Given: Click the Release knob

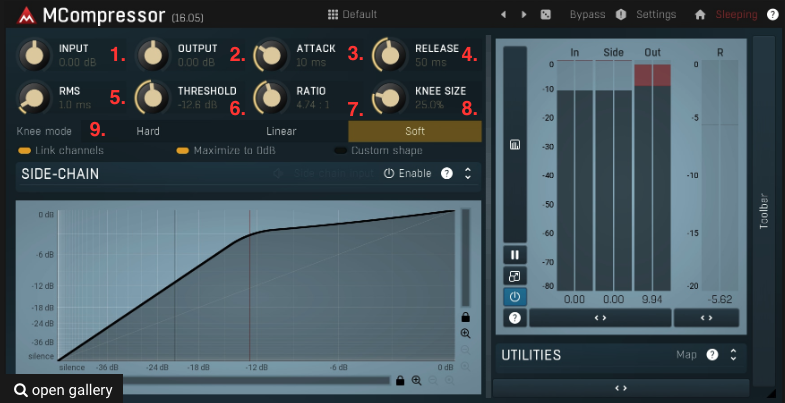Looking at the screenshot, I should coord(390,56).
